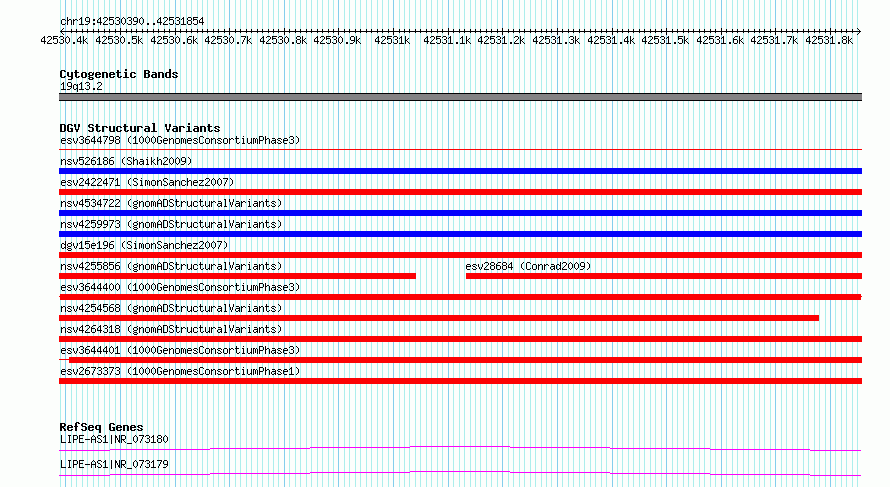890x487 pixels.
Task: Open the dgv15e196 (SimonSanchez2007) label
Action: click(144, 245)
